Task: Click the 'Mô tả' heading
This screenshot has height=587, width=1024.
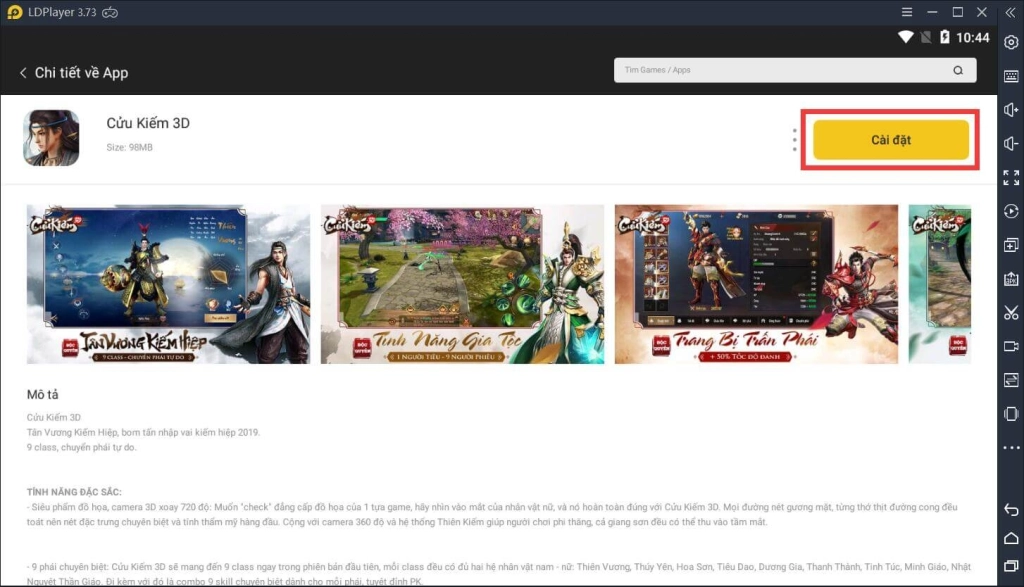Action: click(x=42, y=394)
